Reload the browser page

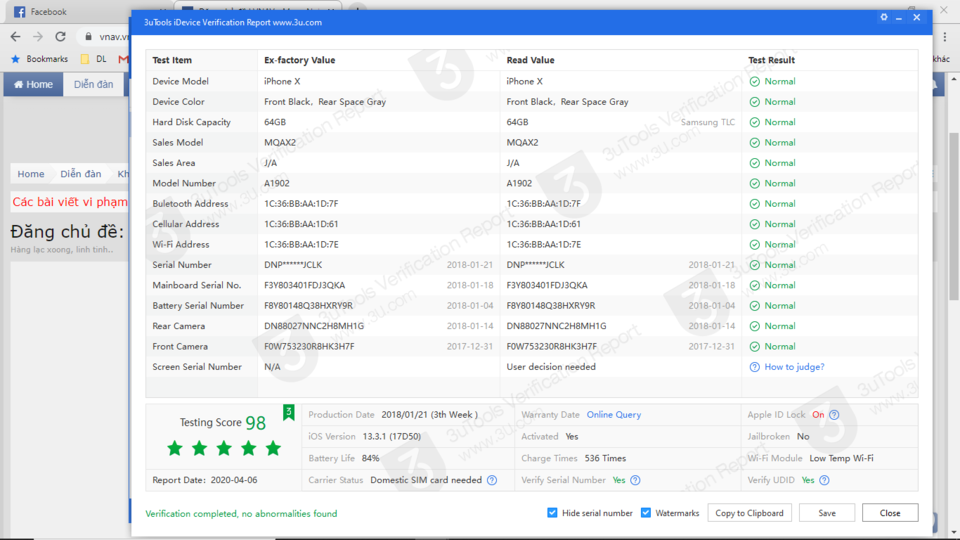(x=60, y=37)
